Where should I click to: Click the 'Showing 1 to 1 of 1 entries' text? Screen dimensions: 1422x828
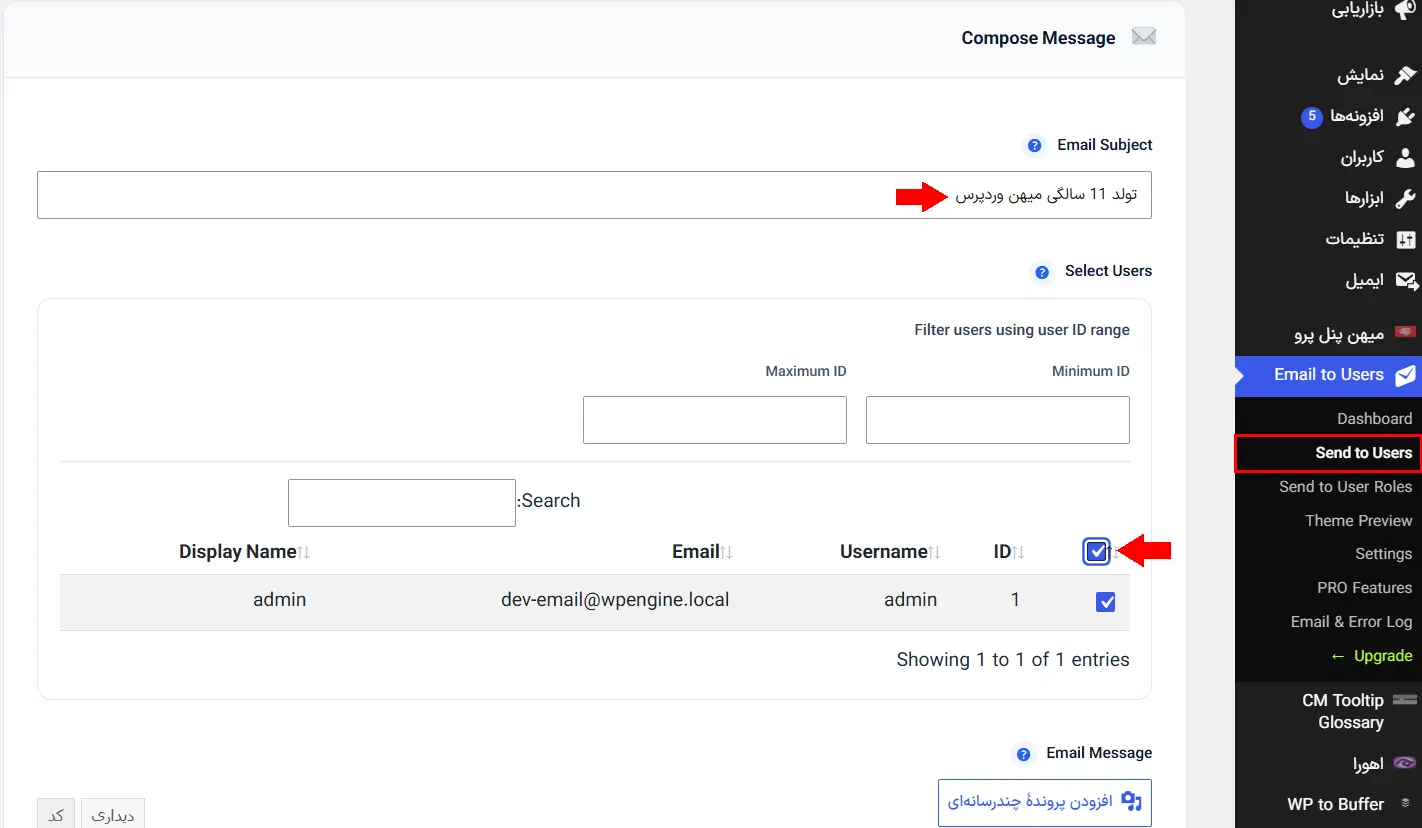[x=1013, y=660]
